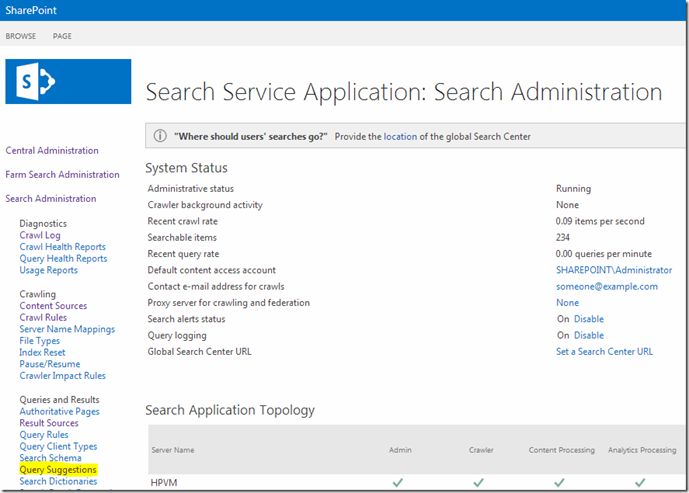Open Pause/Resume page
Screen dimensions: 689x493
coord(50,364)
